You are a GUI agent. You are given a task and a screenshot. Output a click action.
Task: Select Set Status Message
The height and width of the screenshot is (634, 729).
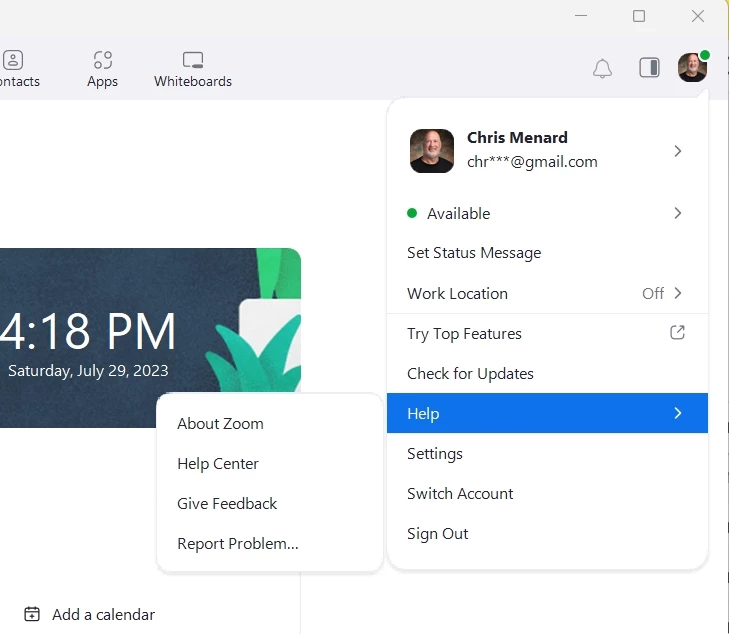tap(547, 253)
